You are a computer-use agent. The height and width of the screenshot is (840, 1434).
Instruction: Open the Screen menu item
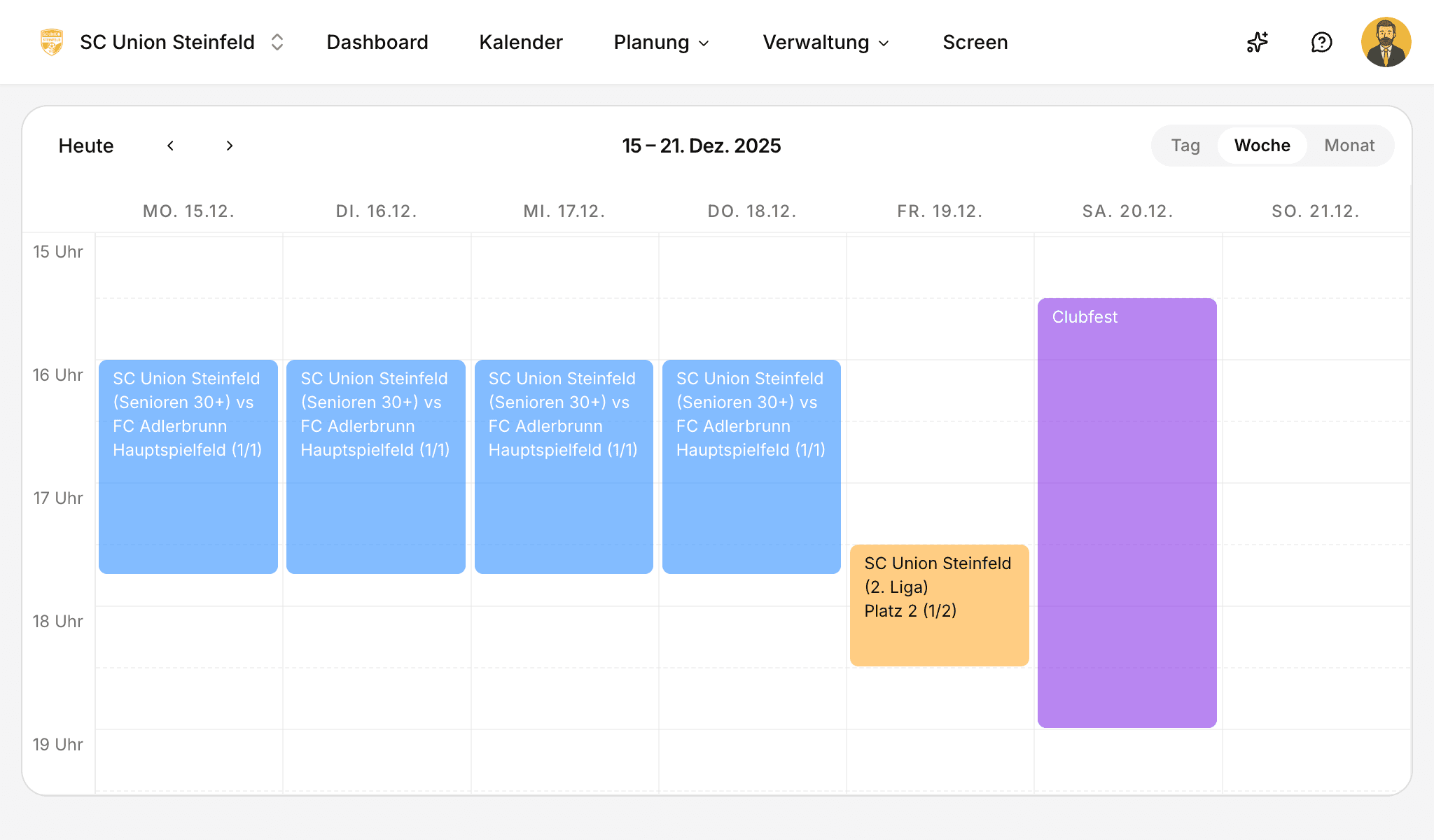pos(975,43)
